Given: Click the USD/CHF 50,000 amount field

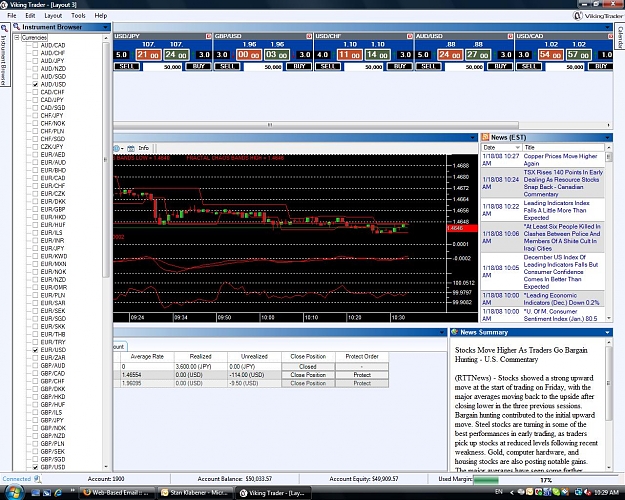Looking at the screenshot, I should click(x=364, y=67).
